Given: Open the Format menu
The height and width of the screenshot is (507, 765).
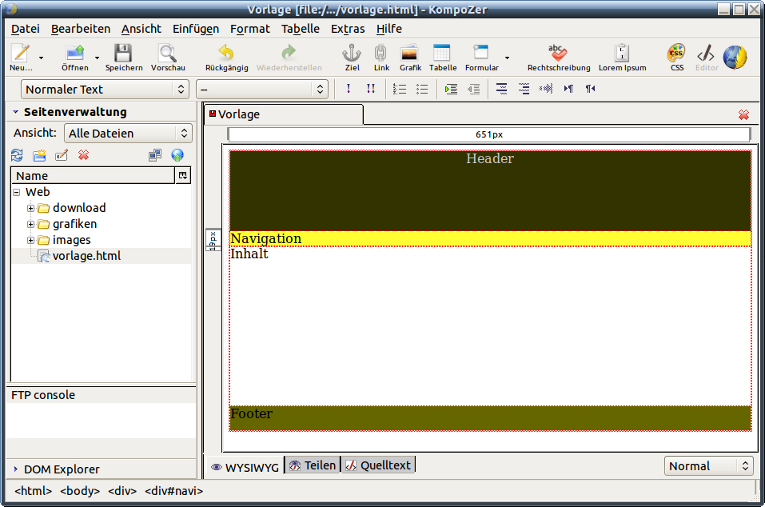Looking at the screenshot, I should tap(250, 29).
